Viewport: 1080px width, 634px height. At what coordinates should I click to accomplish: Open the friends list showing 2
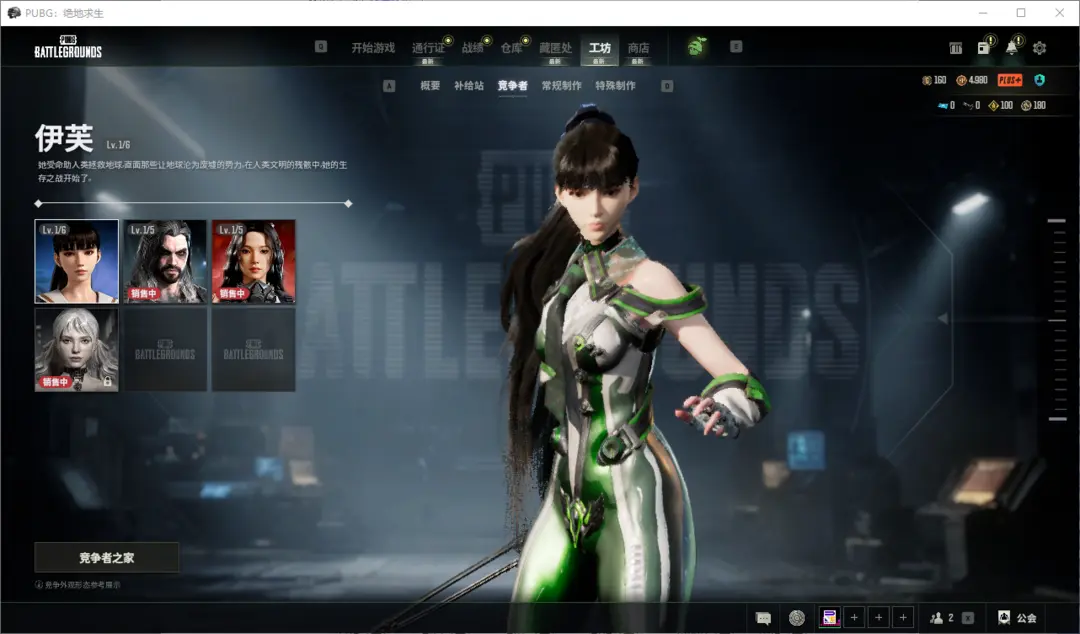(942, 618)
